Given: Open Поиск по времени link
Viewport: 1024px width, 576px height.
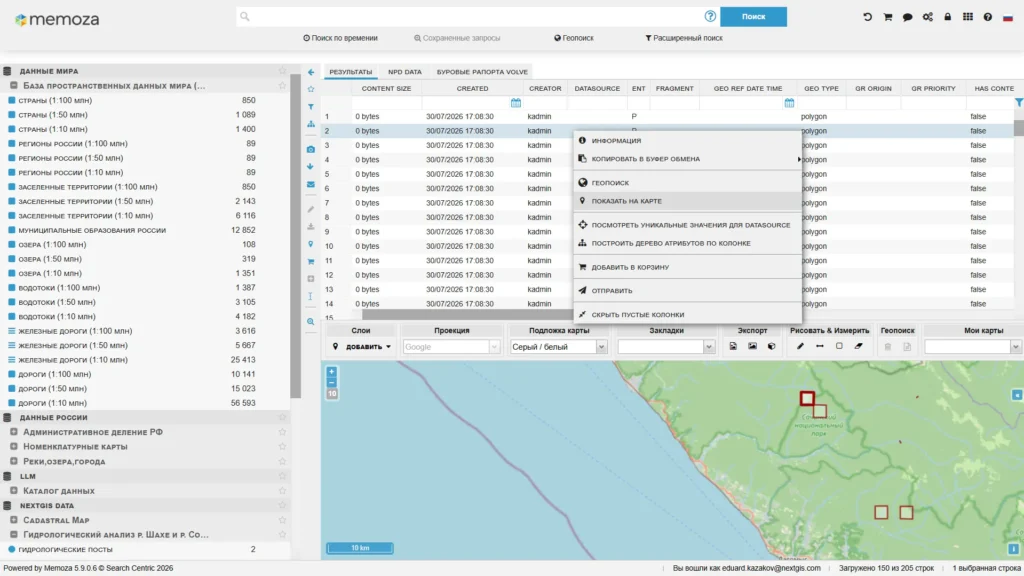Looking at the screenshot, I should point(340,38).
